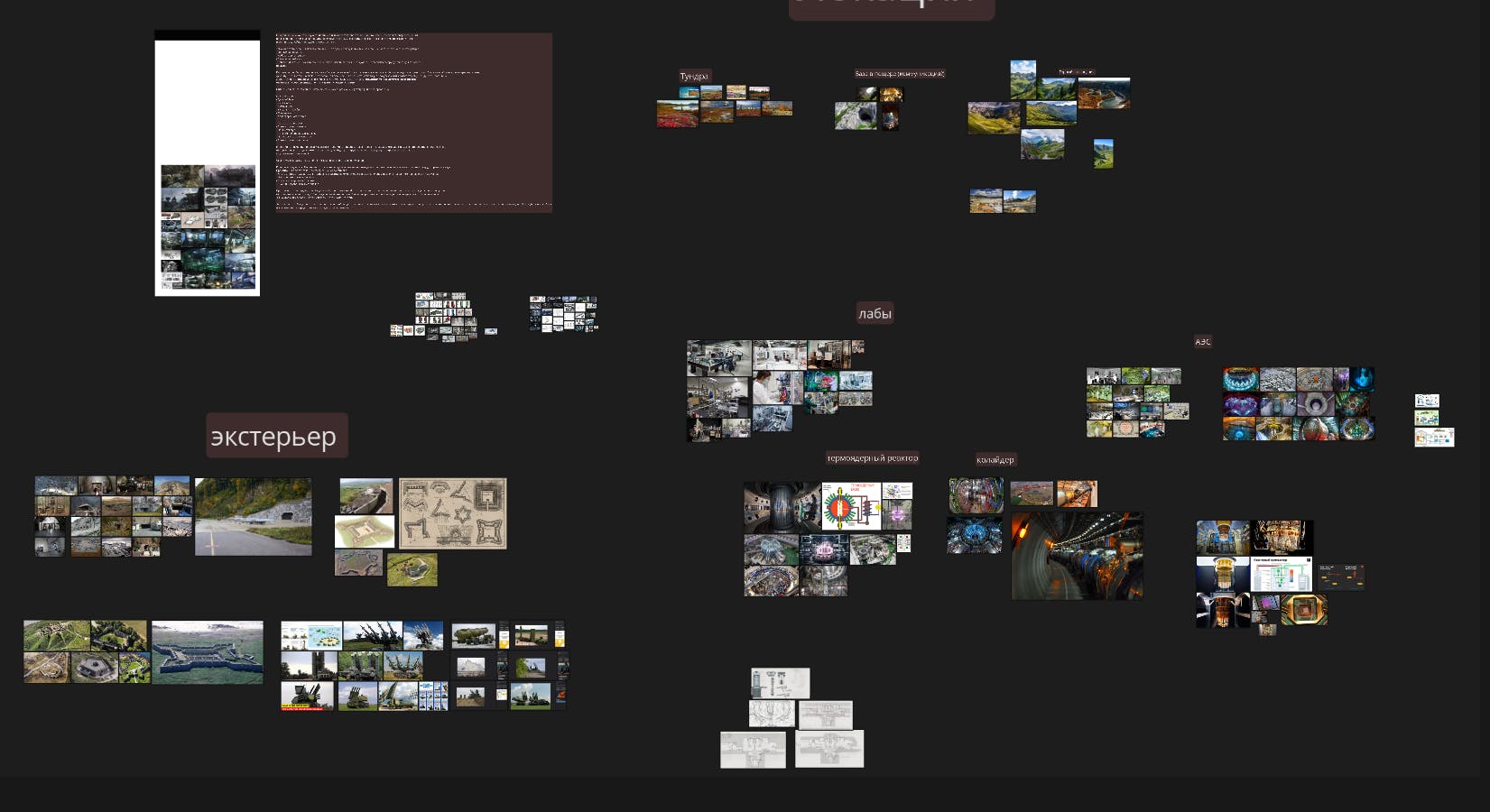This screenshot has width=1490, height=812.
Task: Select the large moated star fort render
Action: tap(208, 652)
